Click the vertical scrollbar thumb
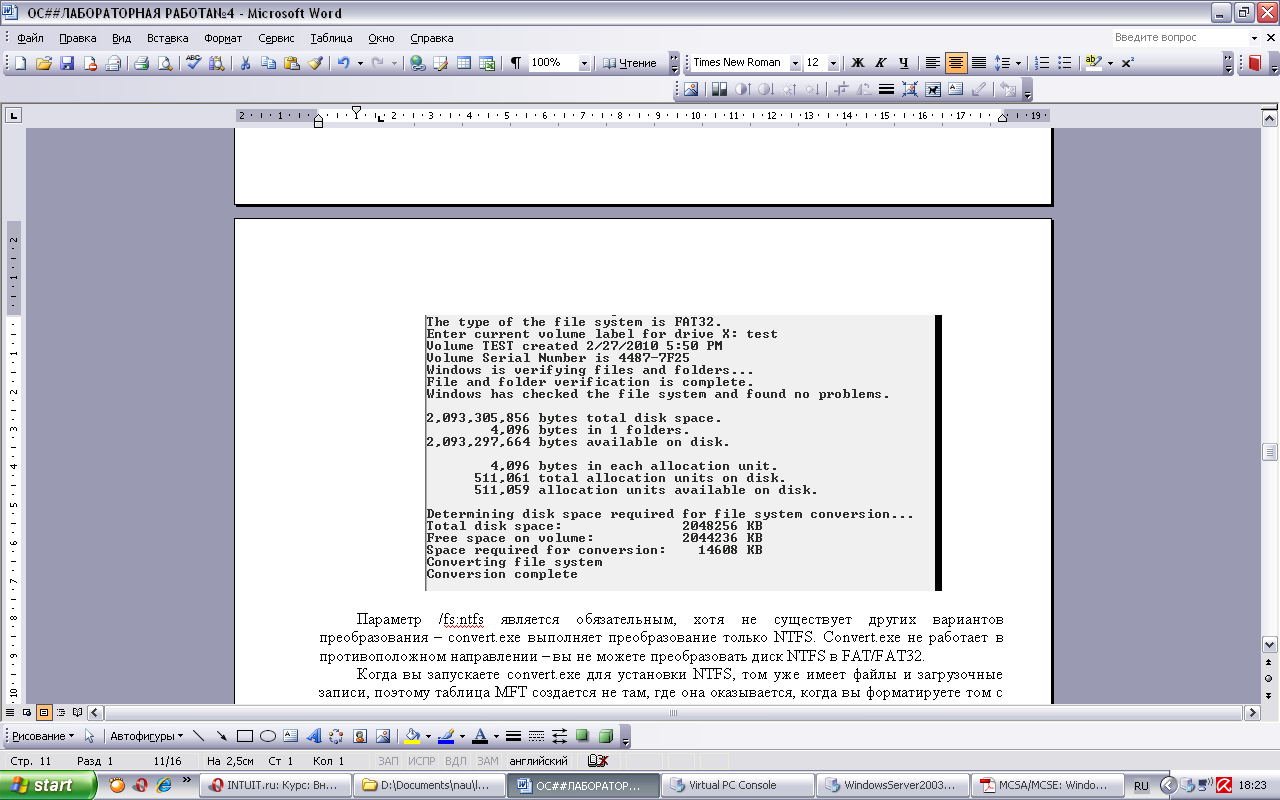The width and height of the screenshot is (1280, 800). (x=1270, y=451)
